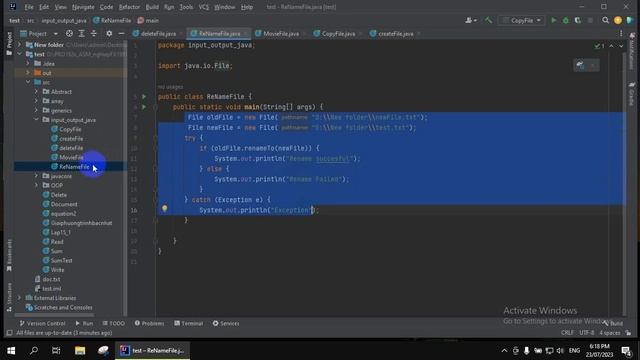Collapse the test project root node

19,54
